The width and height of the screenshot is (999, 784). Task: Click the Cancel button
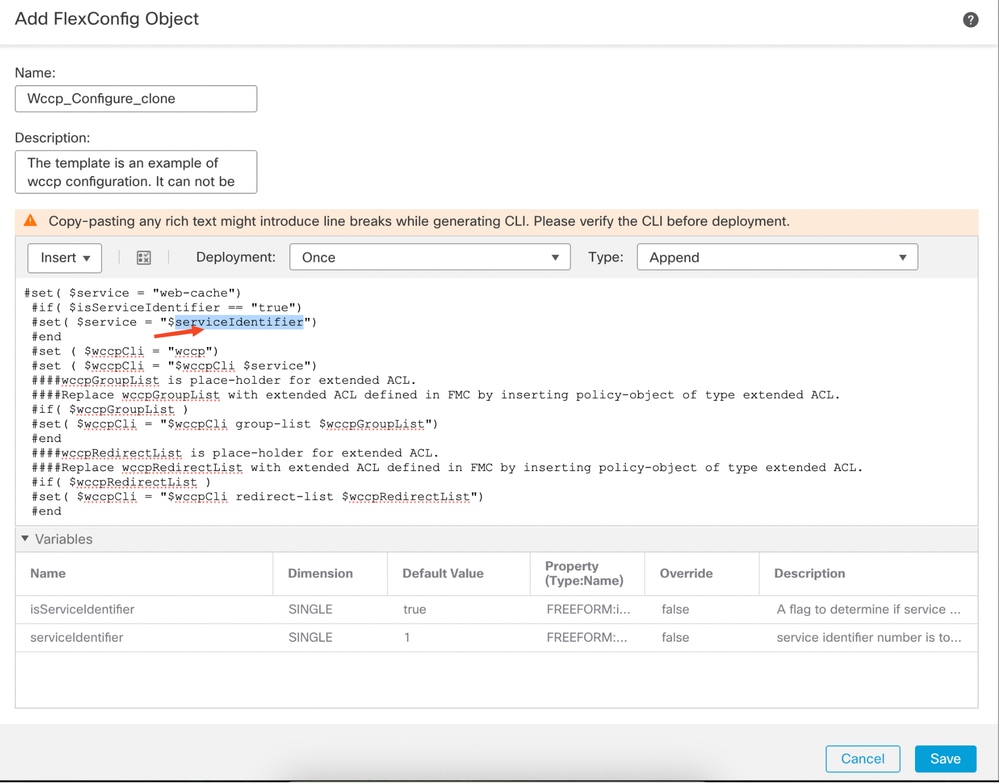(863, 759)
